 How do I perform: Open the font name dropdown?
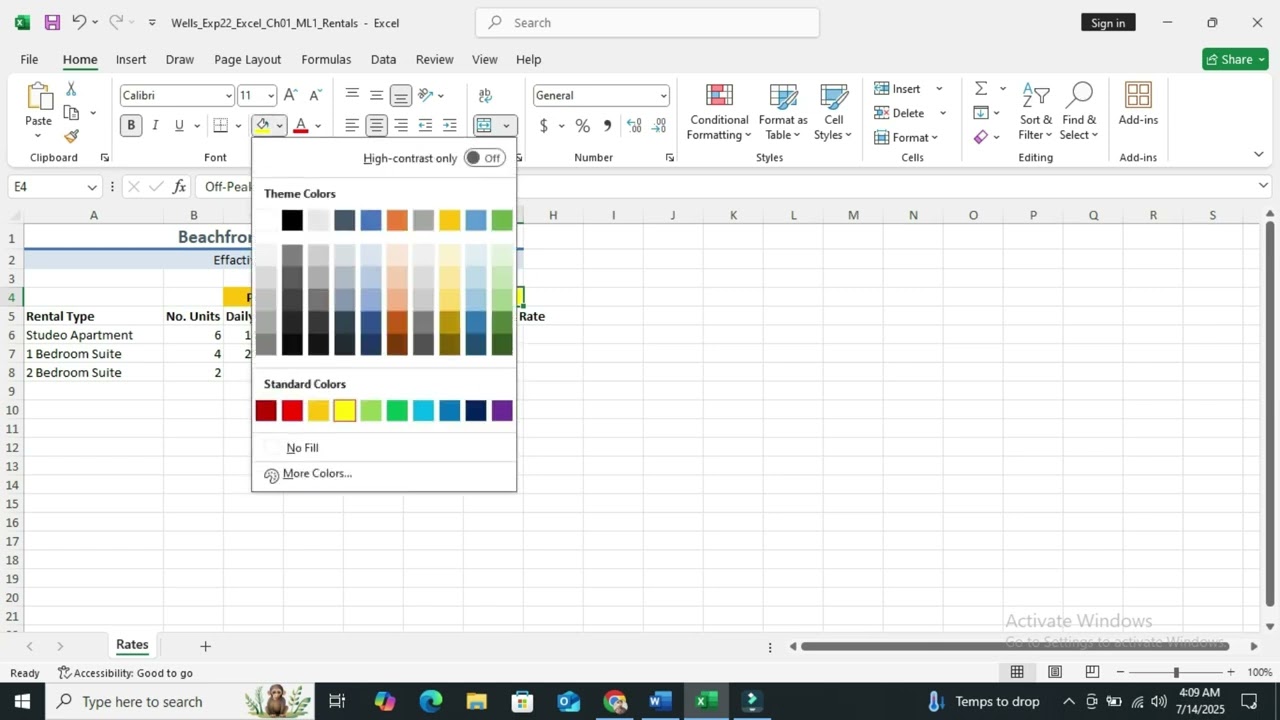(228, 96)
